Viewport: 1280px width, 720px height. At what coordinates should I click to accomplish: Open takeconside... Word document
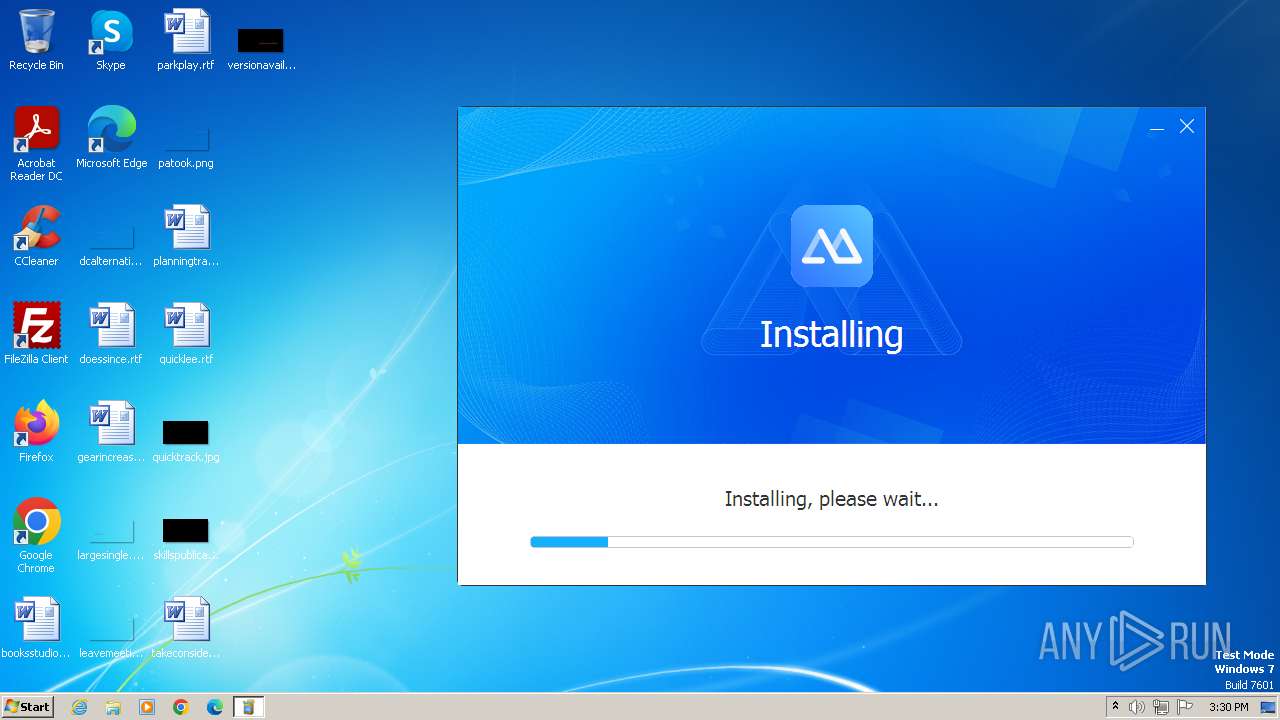click(x=186, y=628)
